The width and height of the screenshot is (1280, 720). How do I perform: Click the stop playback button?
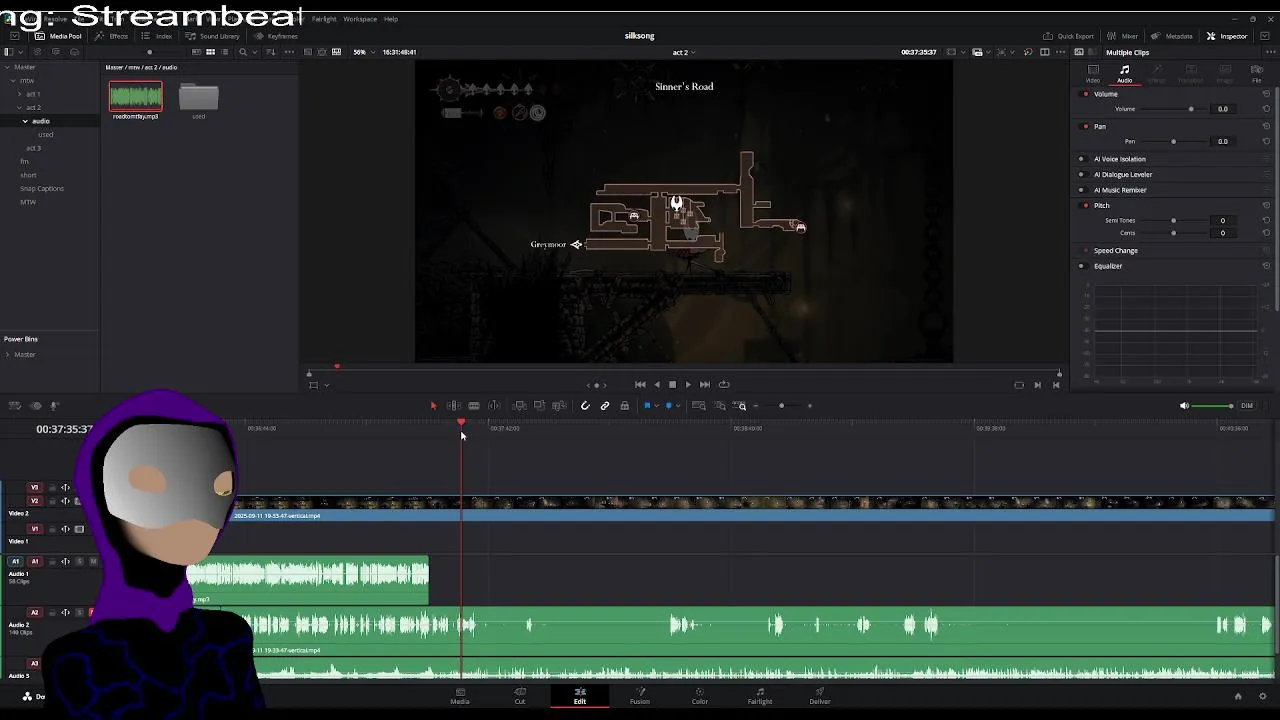click(x=672, y=384)
